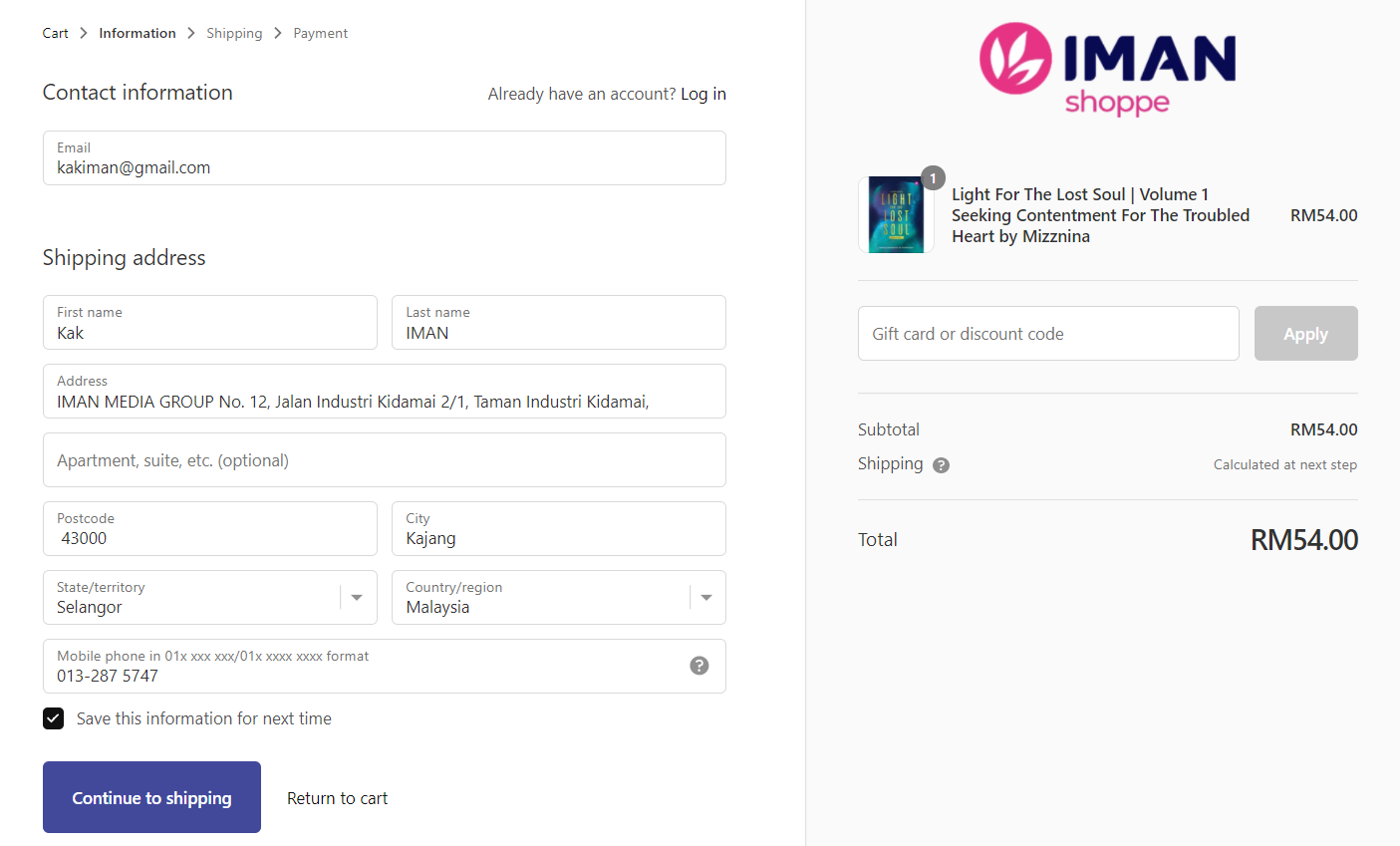Click the Light For The Lost Soul book thumbnail
Screen dimensions: 1400x846
point(896,215)
